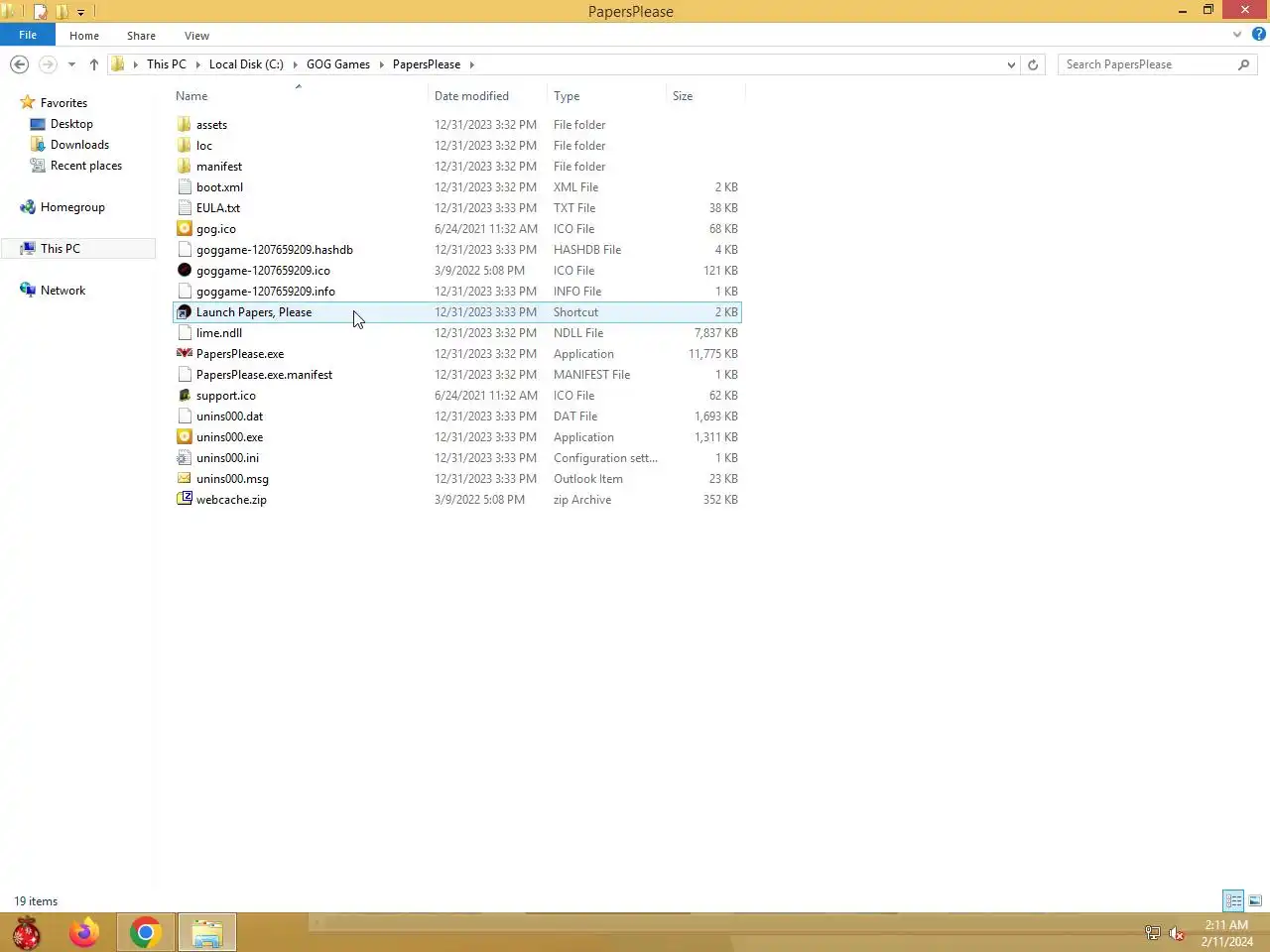The width and height of the screenshot is (1270, 952).
Task: Click the Properties quick access icon
Action: tap(41, 12)
